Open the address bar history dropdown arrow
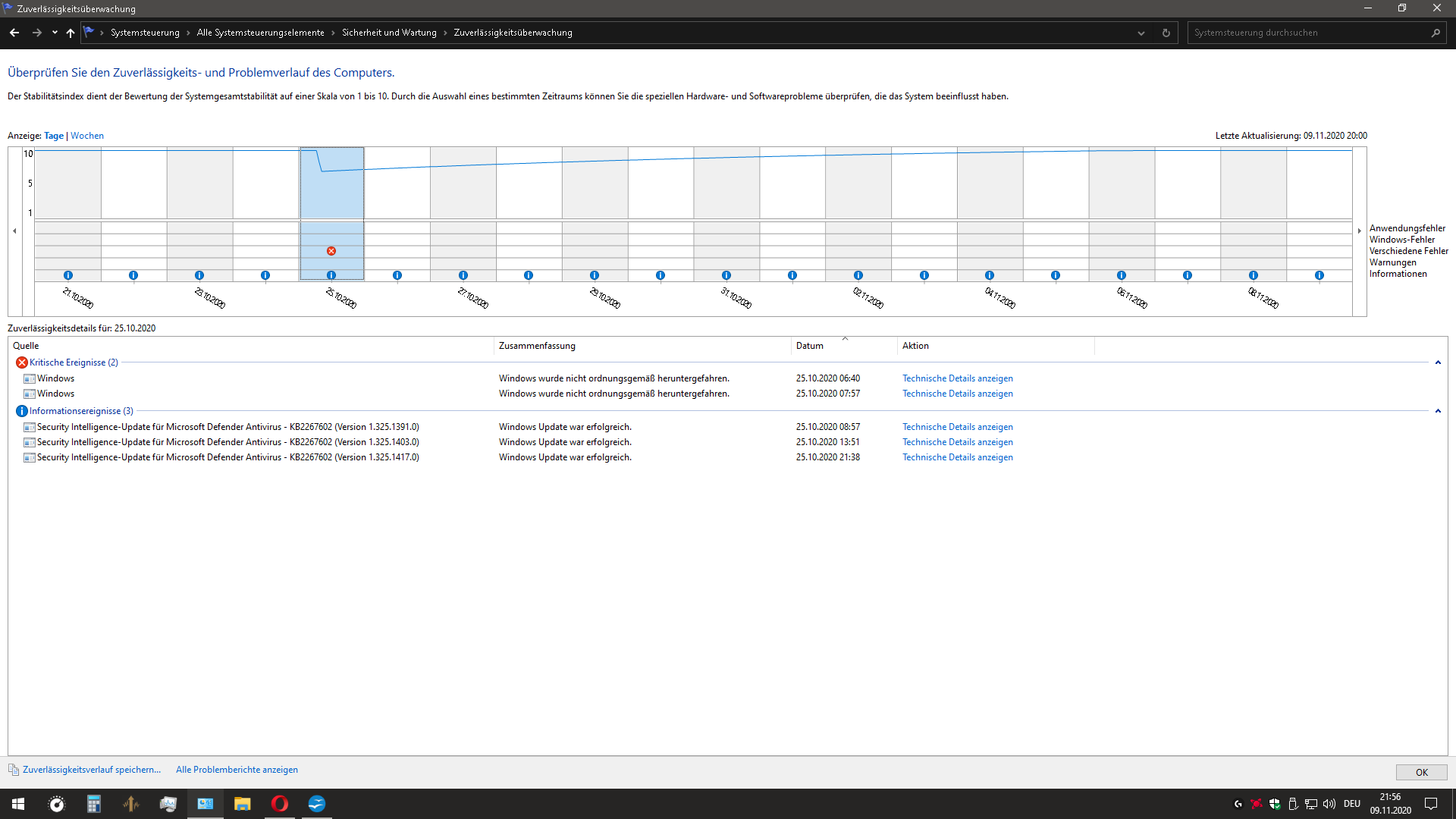Image resolution: width=1456 pixels, height=819 pixels. click(x=1141, y=33)
